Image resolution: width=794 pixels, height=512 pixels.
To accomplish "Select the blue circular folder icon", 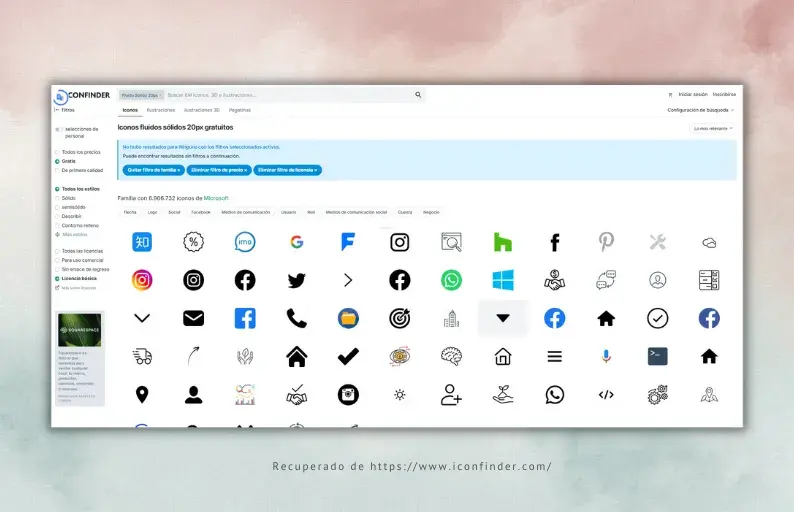I will [x=348, y=319].
